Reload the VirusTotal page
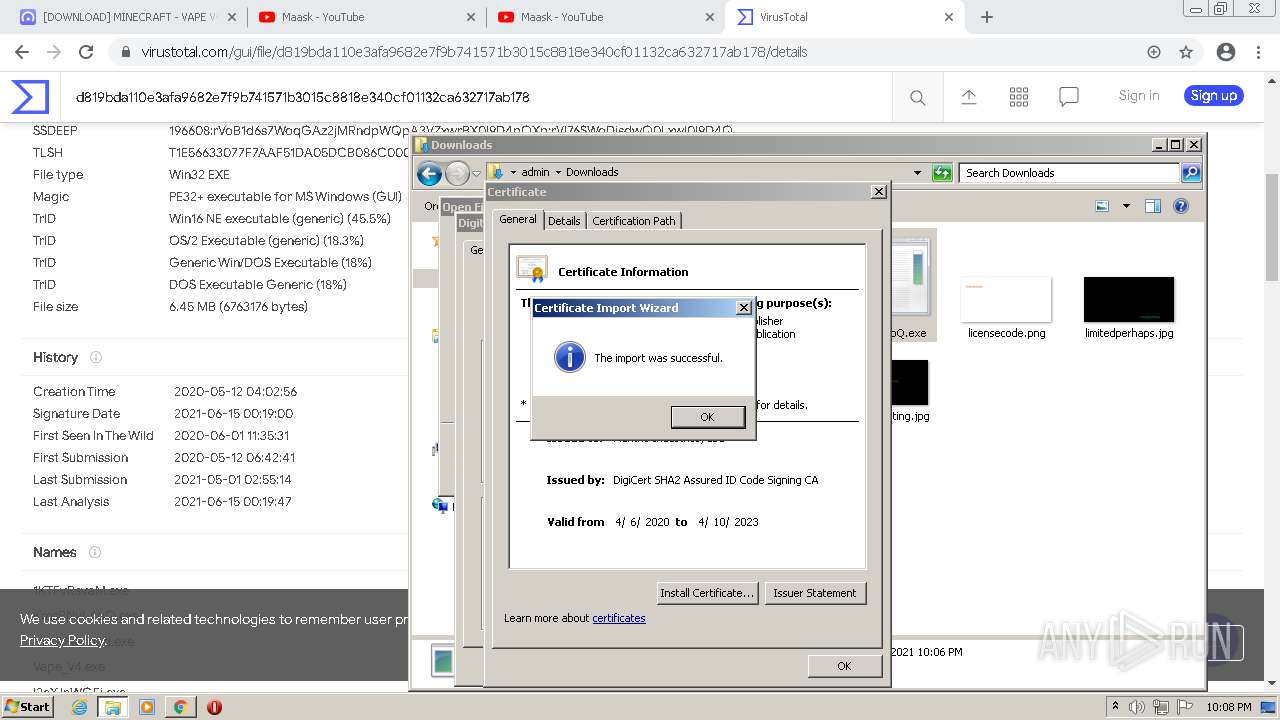 tap(86, 52)
